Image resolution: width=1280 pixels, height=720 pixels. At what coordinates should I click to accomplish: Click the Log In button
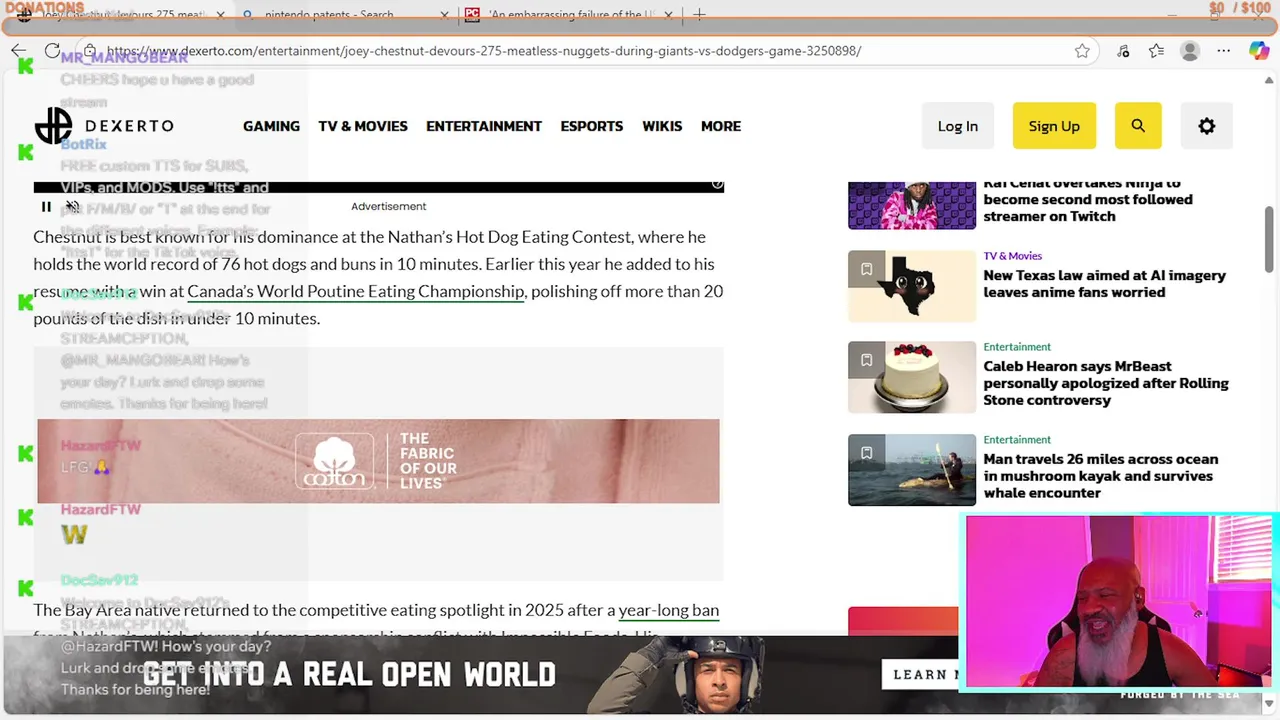click(x=958, y=126)
